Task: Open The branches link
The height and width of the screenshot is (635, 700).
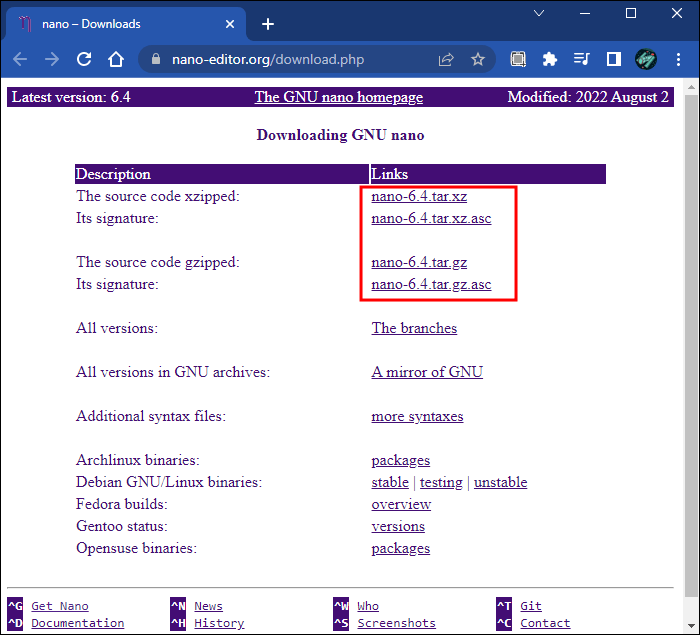Action: 414,328
